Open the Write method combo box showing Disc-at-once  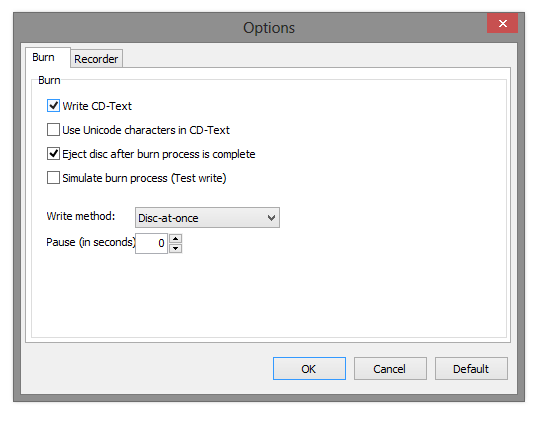point(207,218)
